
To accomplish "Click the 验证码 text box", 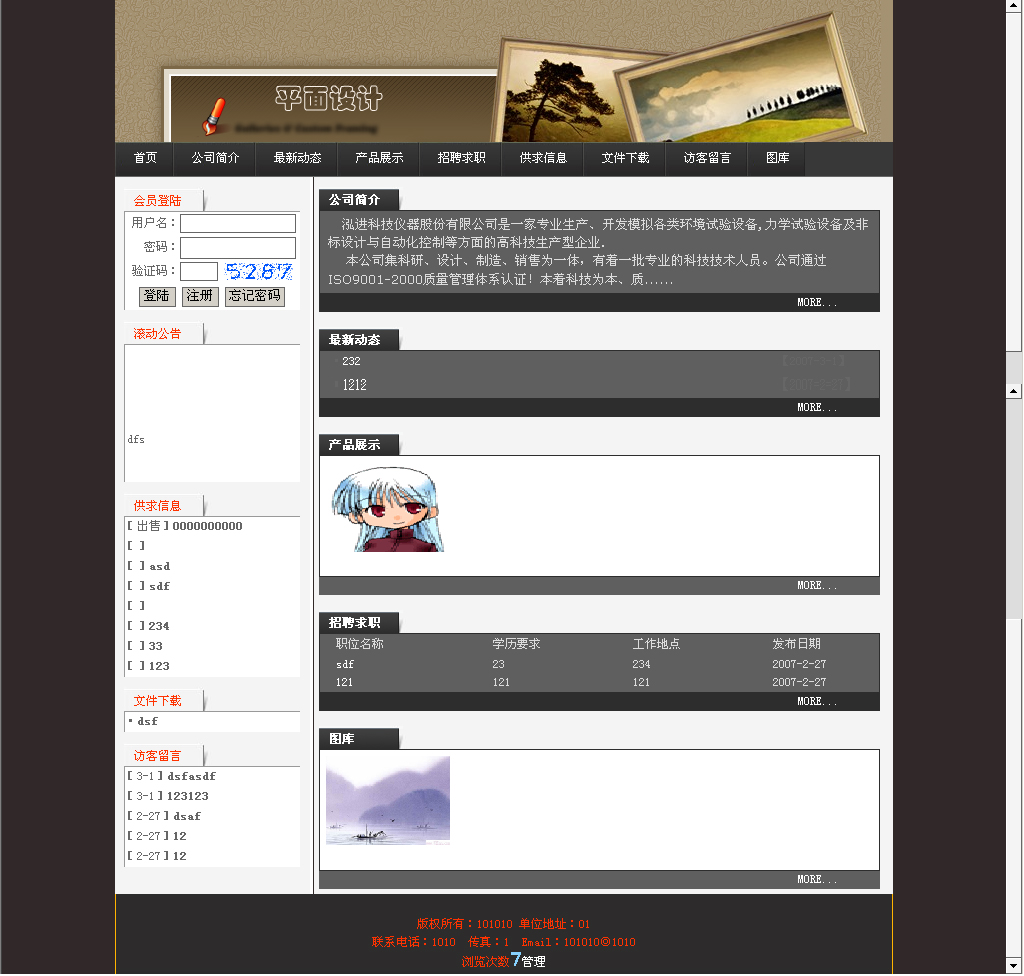I will coord(199,271).
